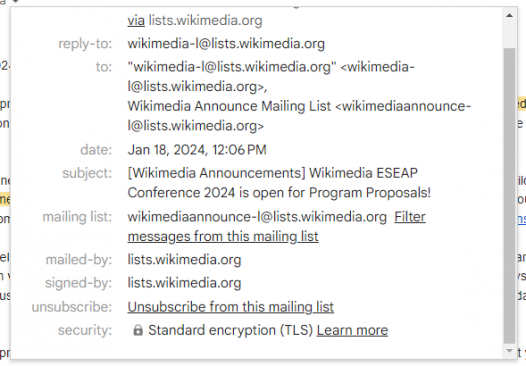Click the popup's vertical scrollbar thumb
The image size is (526, 366).
coord(509,196)
